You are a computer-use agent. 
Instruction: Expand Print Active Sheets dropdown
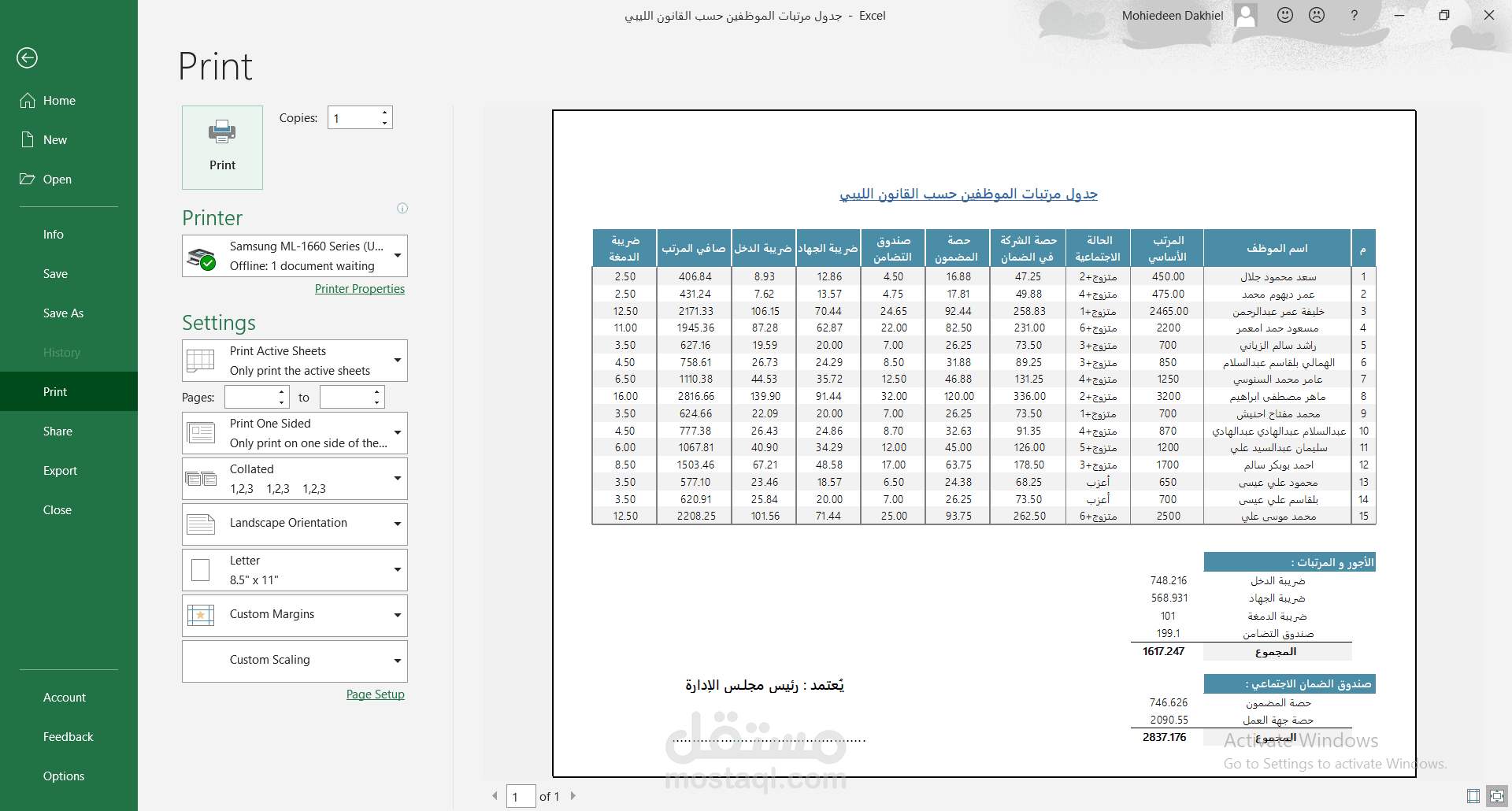pos(295,361)
